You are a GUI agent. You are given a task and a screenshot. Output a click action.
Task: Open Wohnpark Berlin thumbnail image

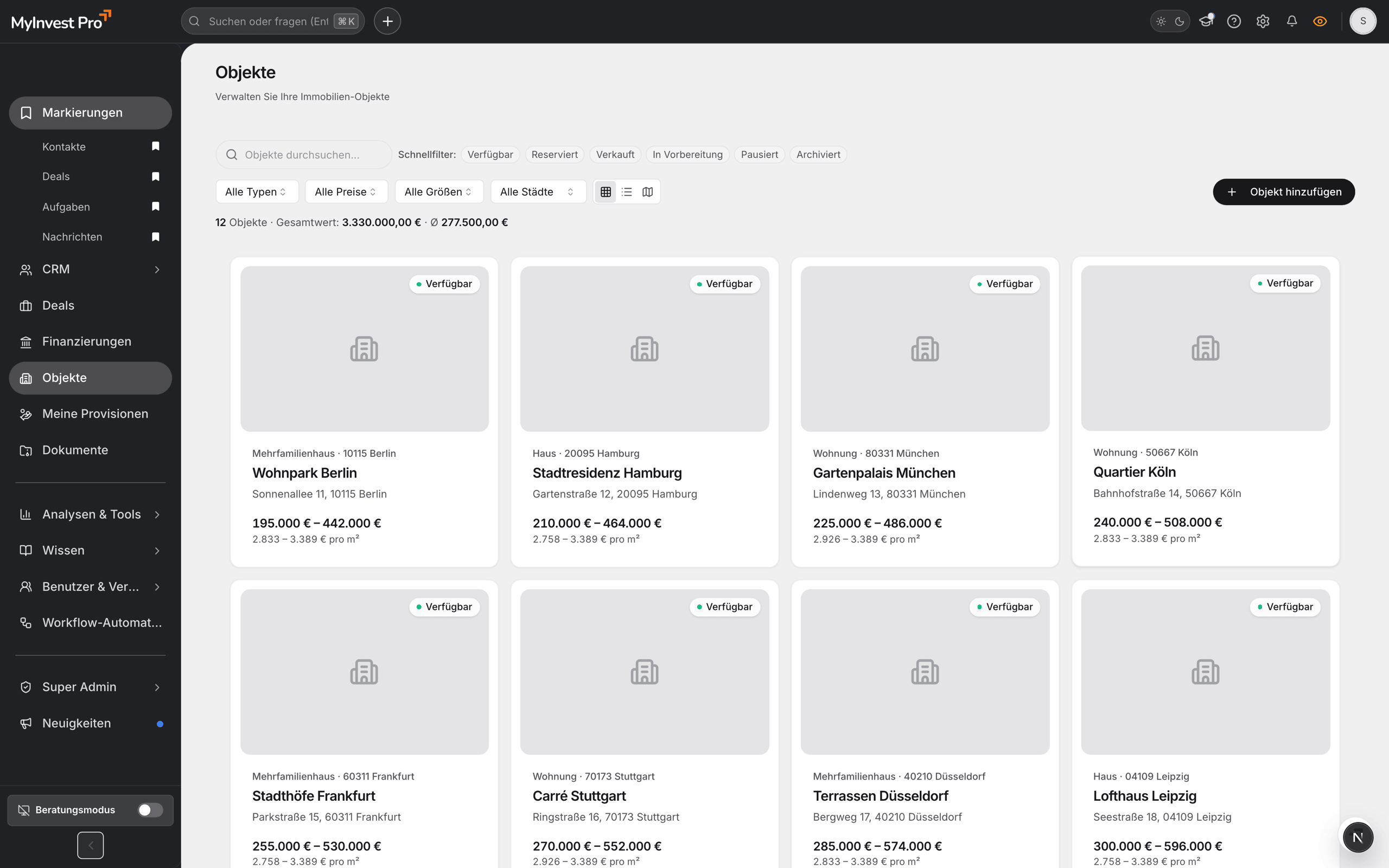coord(365,348)
